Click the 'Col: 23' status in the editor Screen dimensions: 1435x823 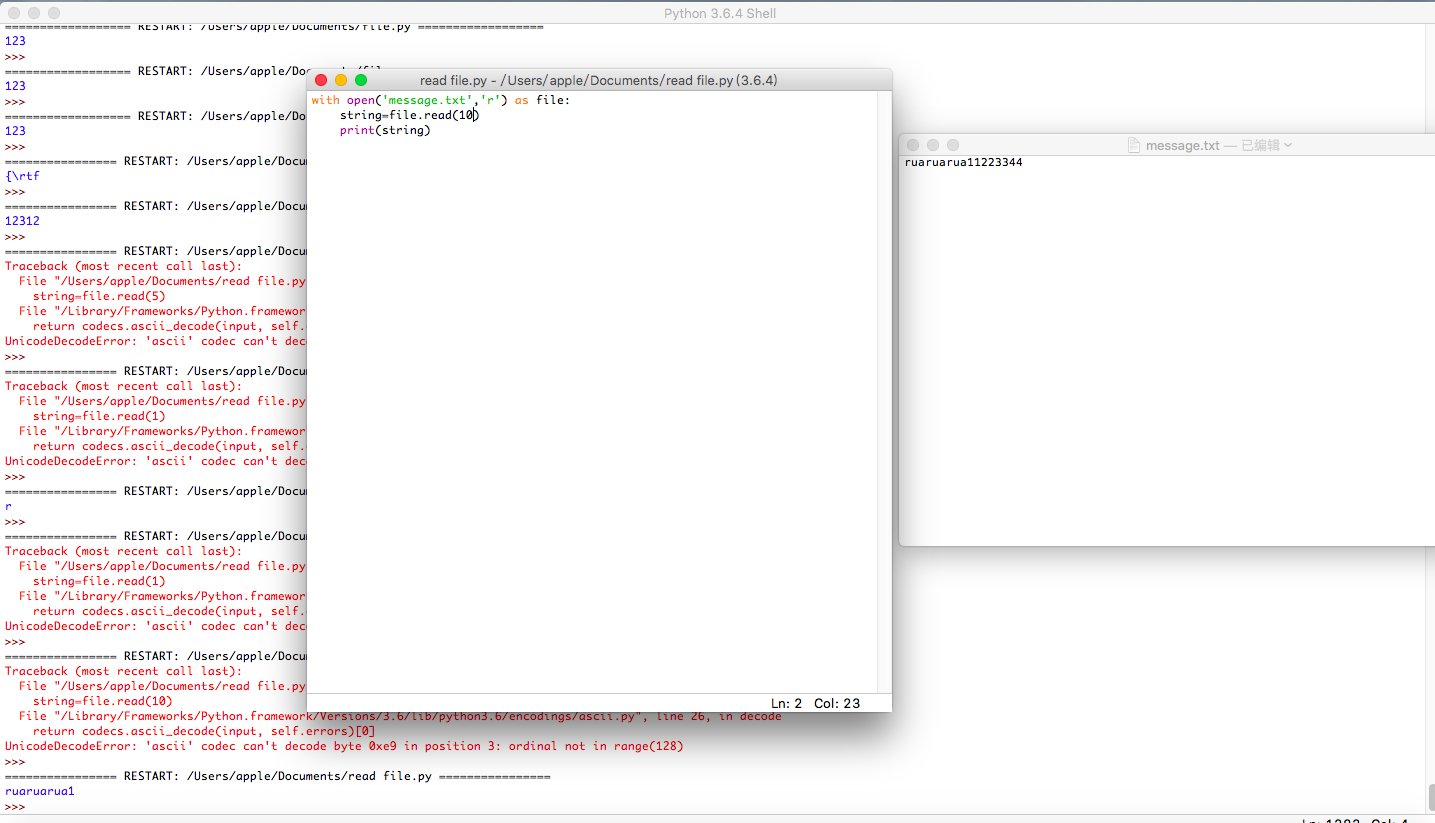(x=837, y=703)
